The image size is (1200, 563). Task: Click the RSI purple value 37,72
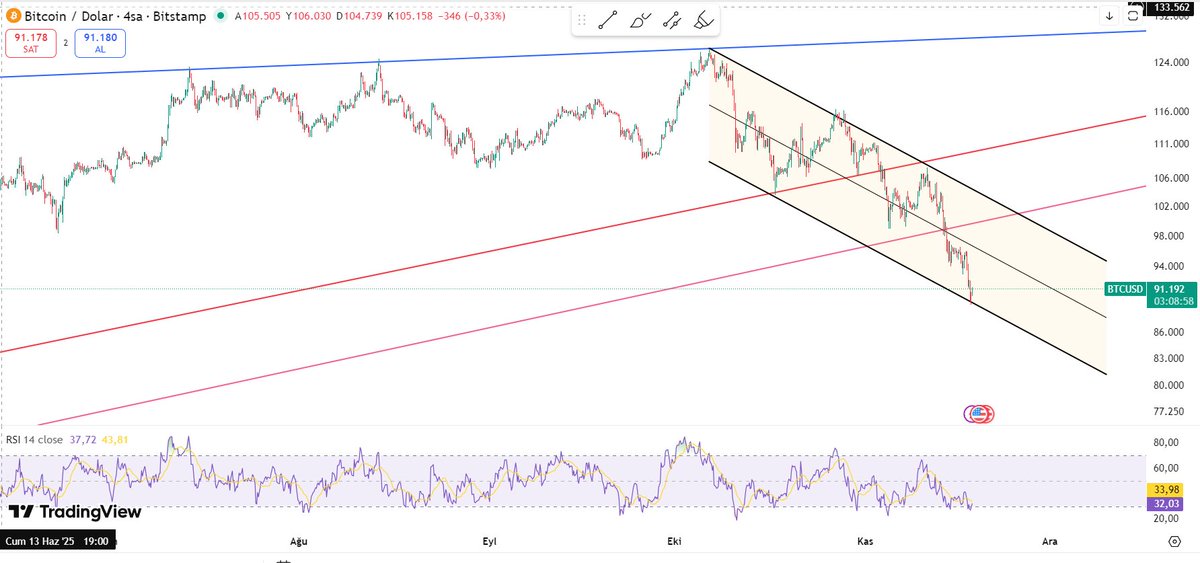click(x=83, y=439)
